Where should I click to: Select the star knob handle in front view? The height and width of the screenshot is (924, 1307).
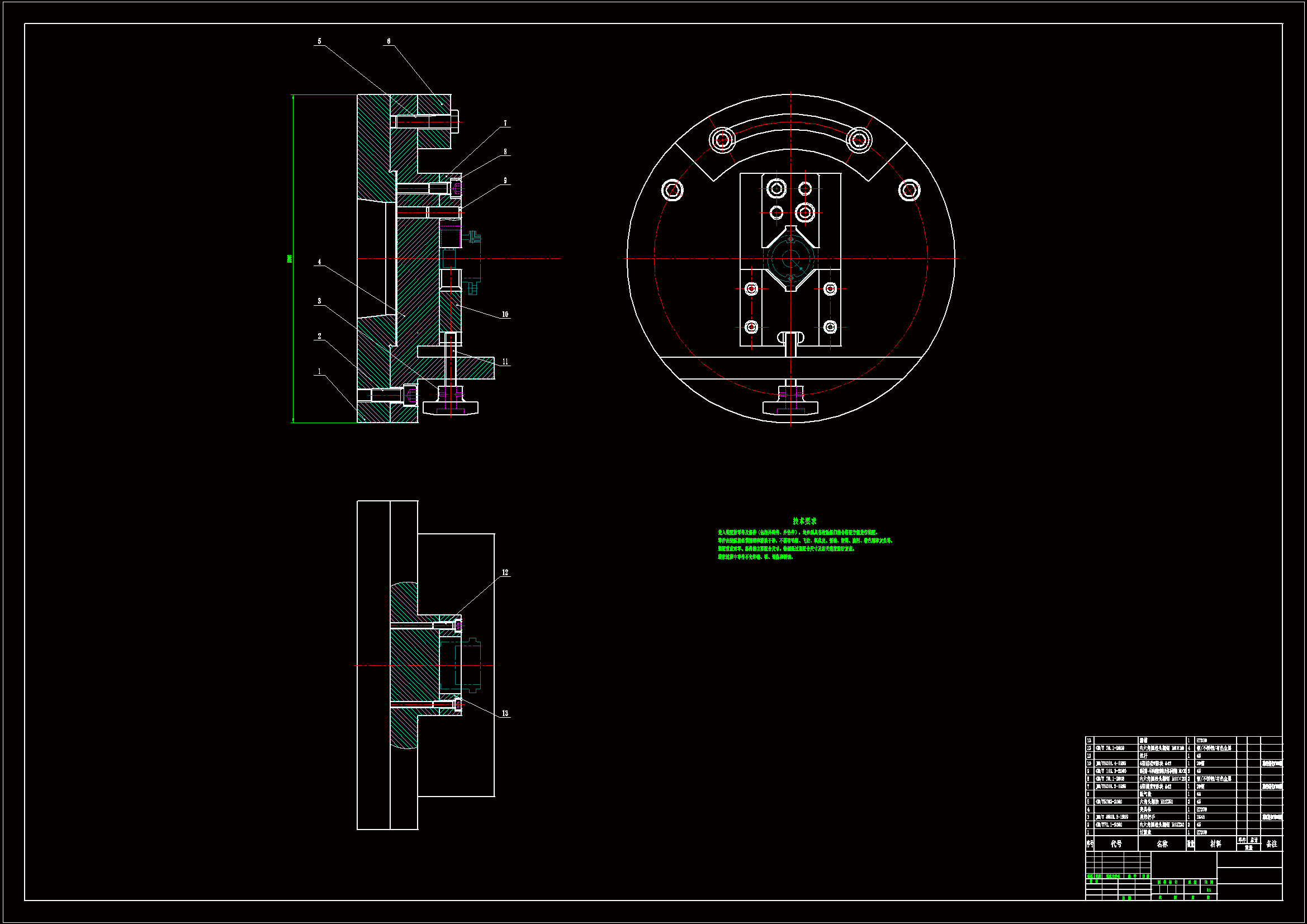790,406
